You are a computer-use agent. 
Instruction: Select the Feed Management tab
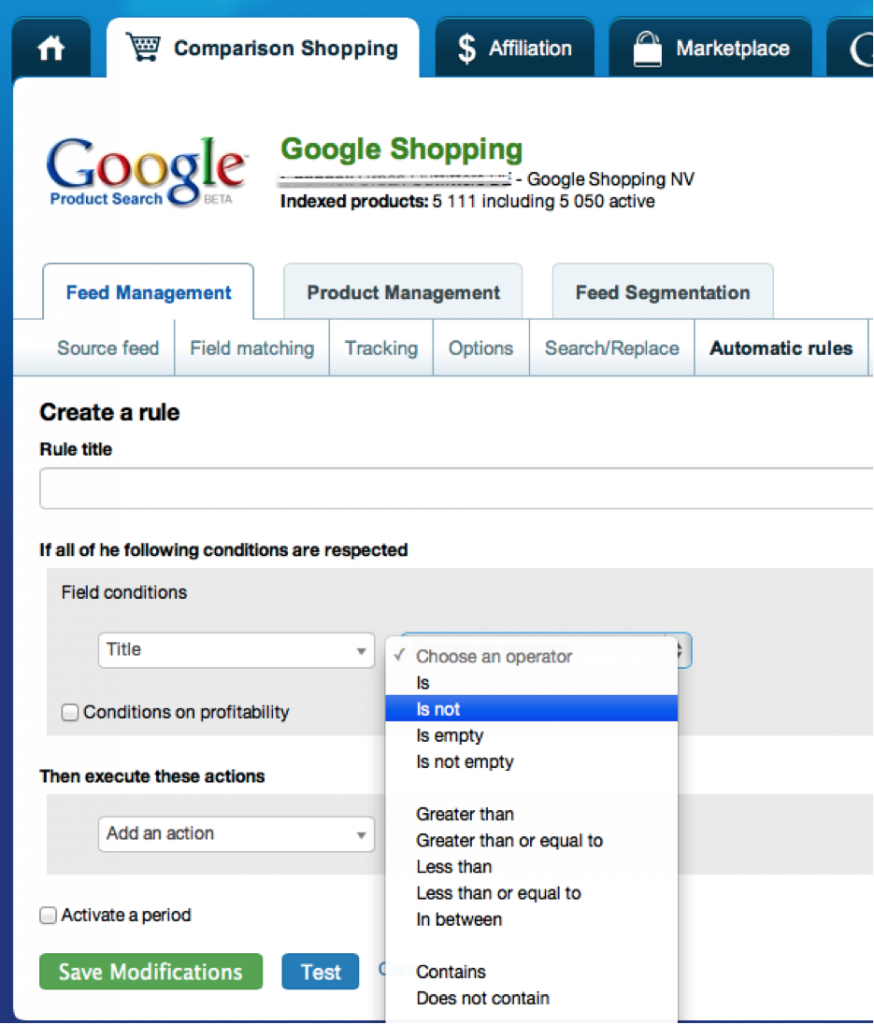click(148, 292)
